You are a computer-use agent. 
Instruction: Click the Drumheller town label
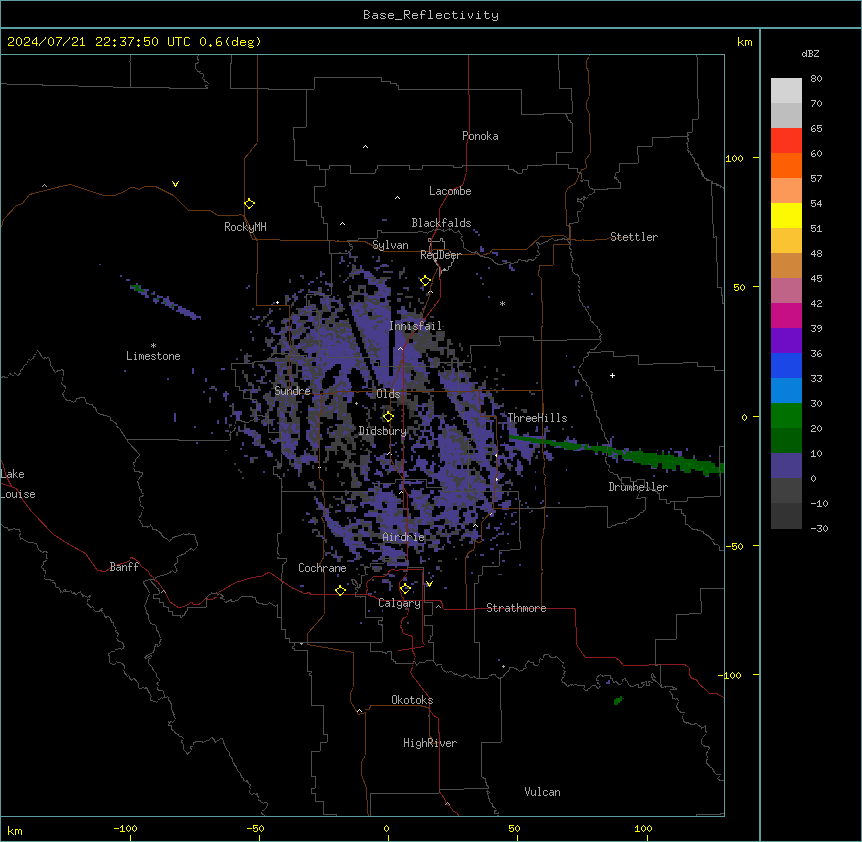(638, 487)
